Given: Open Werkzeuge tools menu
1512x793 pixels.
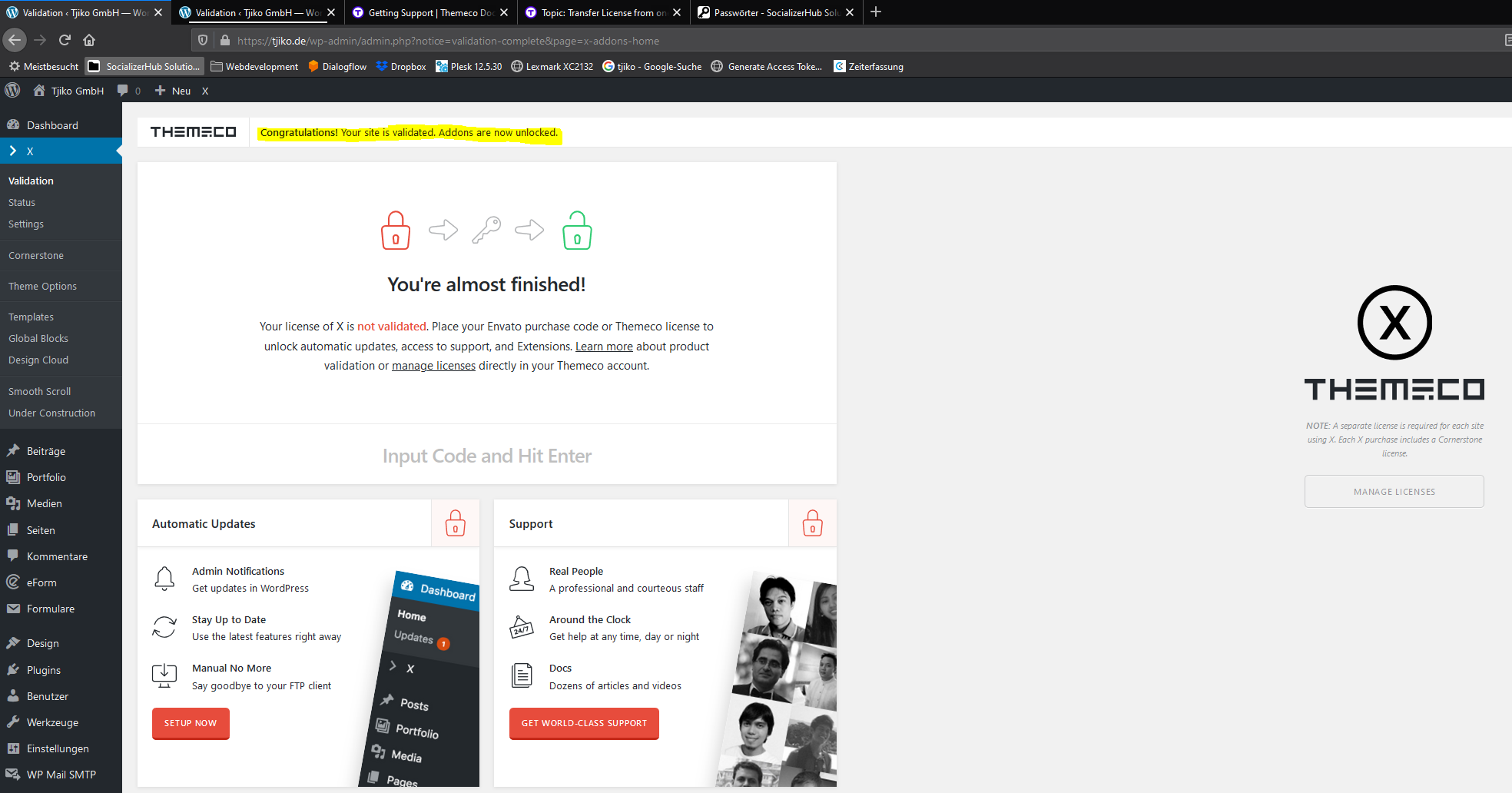Looking at the screenshot, I should (61, 722).
